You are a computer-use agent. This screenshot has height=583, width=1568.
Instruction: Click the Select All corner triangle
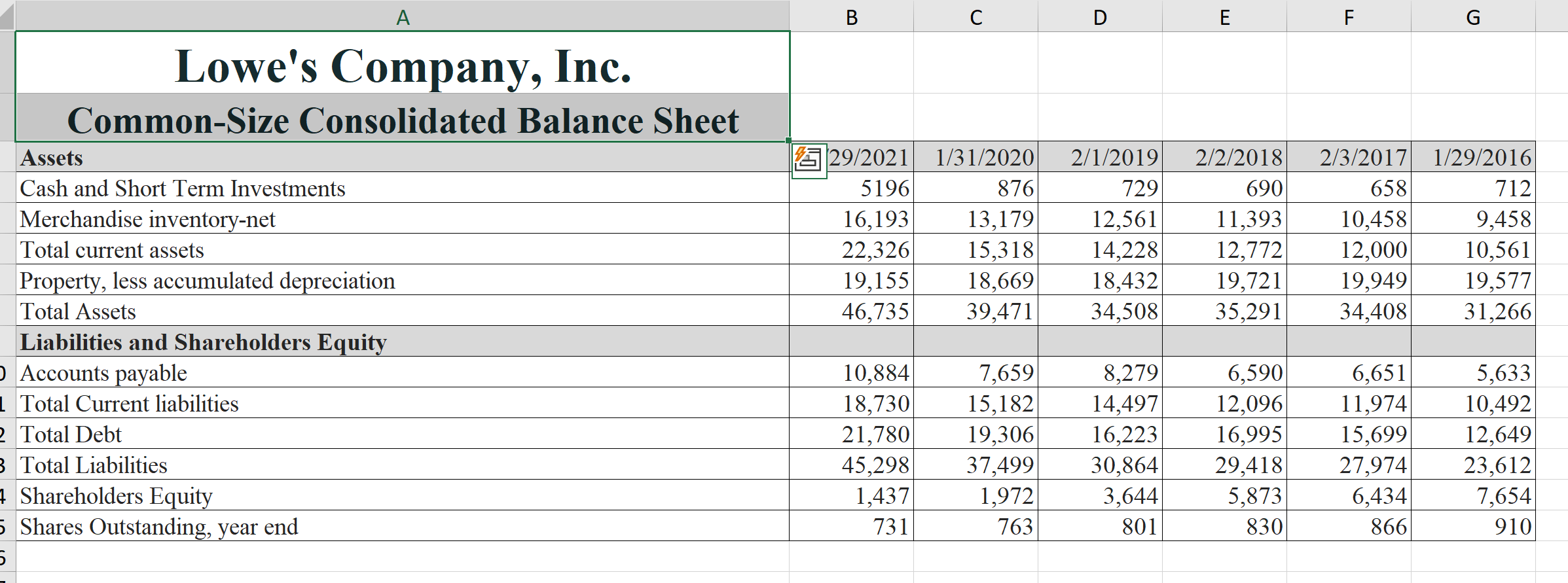7,16
